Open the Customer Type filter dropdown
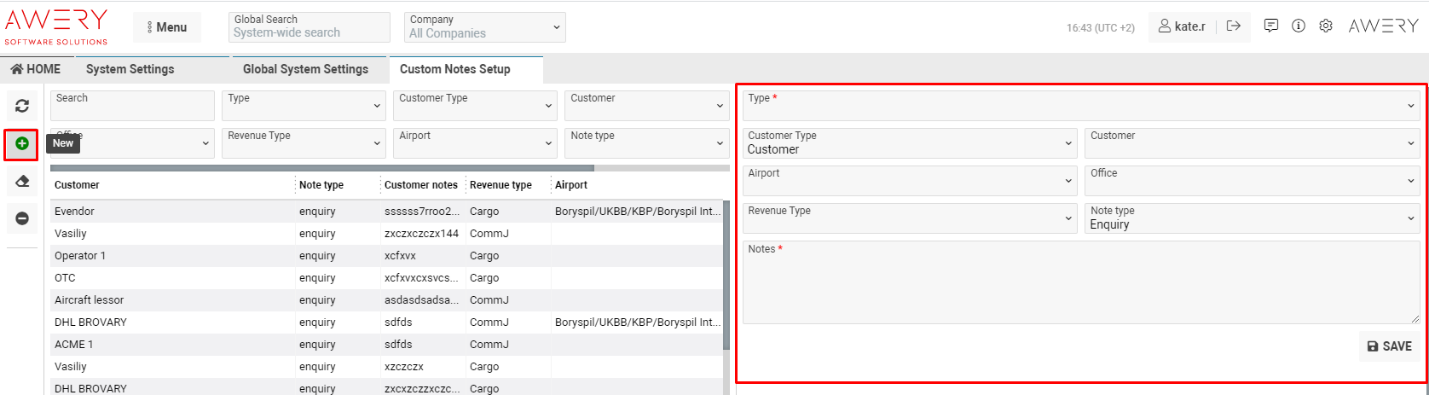Screen dimensions: 1429x395 pyautogui.click(x=475, y=105)
